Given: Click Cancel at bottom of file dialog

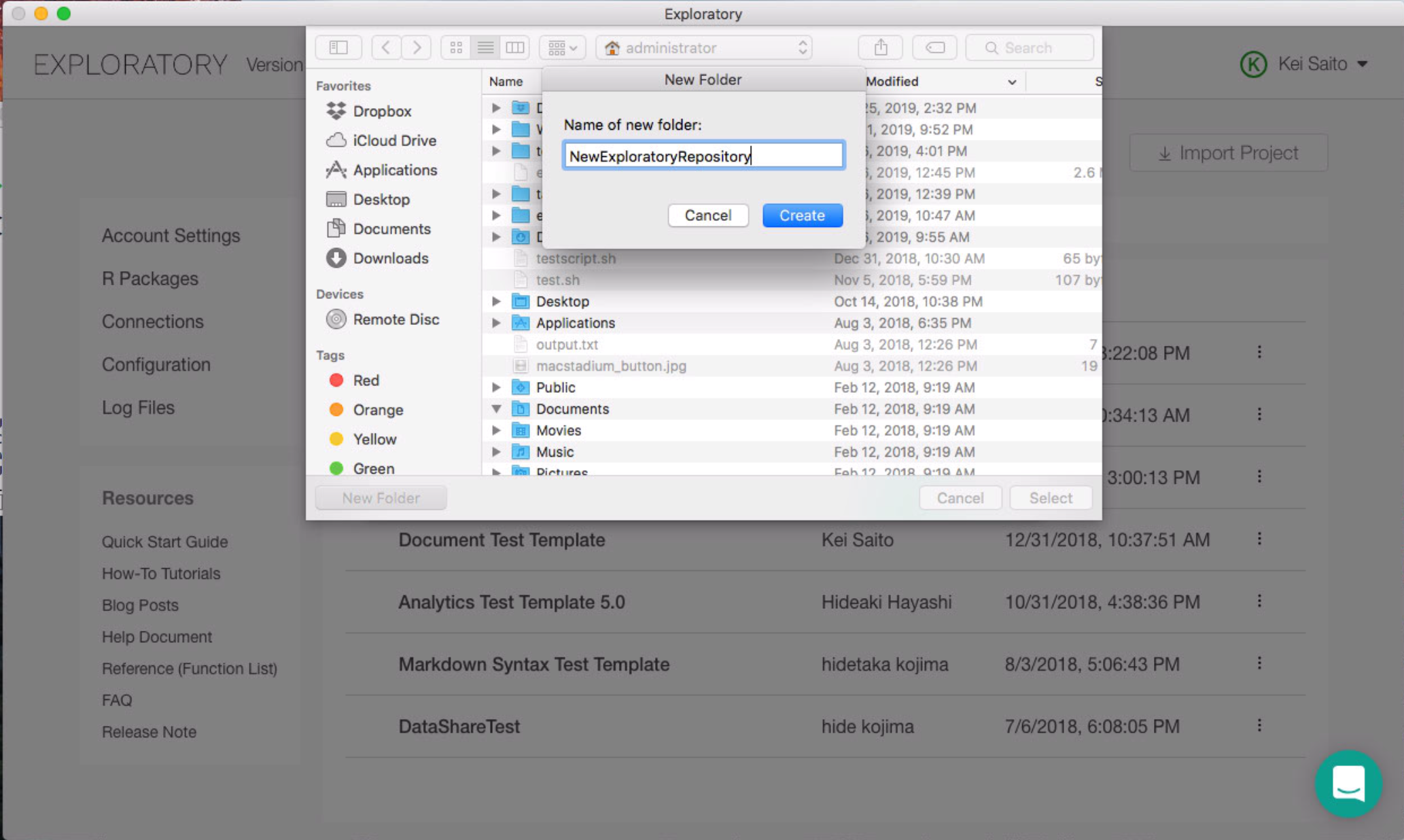Looking at the screenshot, I should (960, 497).
